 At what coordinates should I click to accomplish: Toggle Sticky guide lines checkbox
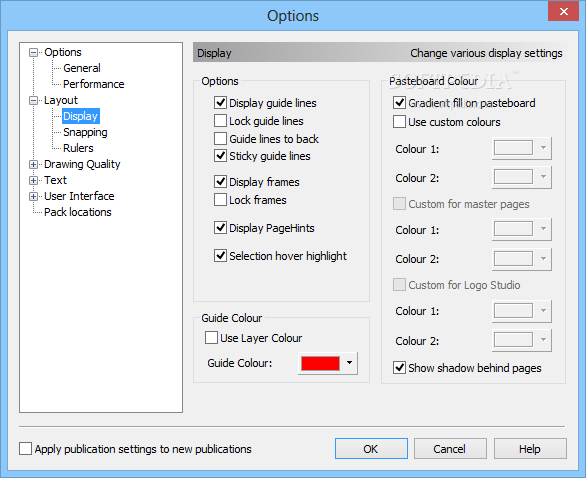(x=220, y=155)
